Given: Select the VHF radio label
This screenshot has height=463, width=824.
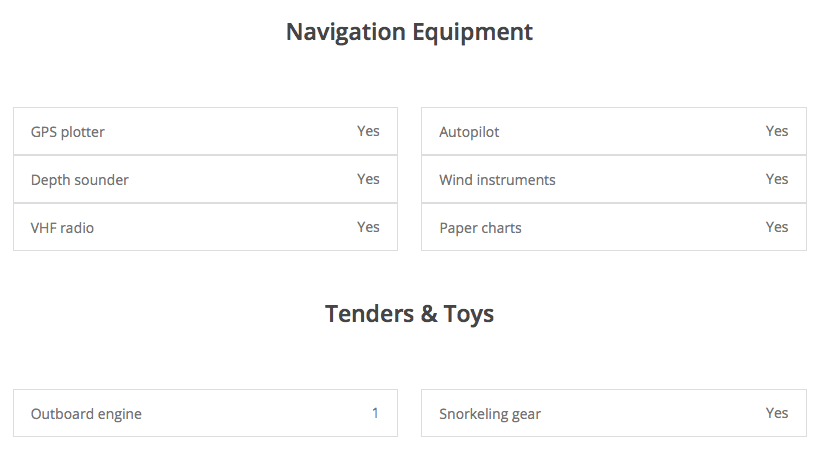Looking at the screenshot, I should pos(62,228).
